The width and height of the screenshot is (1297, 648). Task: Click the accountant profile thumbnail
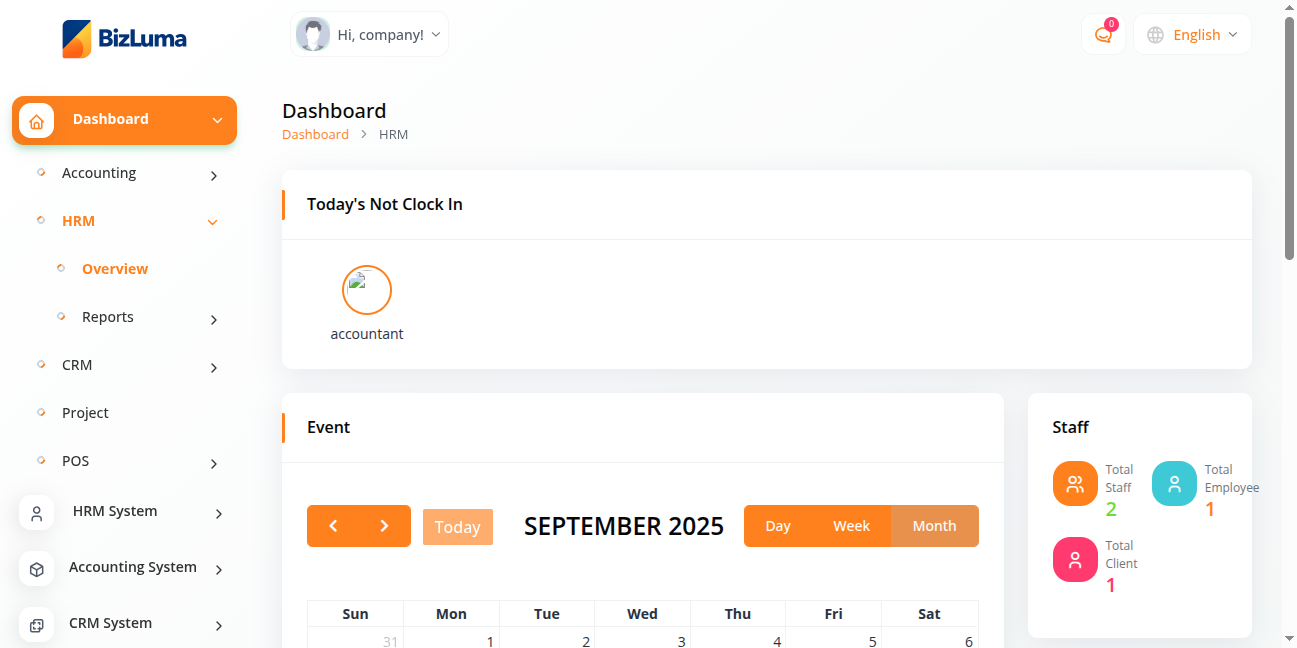[366, 291]
